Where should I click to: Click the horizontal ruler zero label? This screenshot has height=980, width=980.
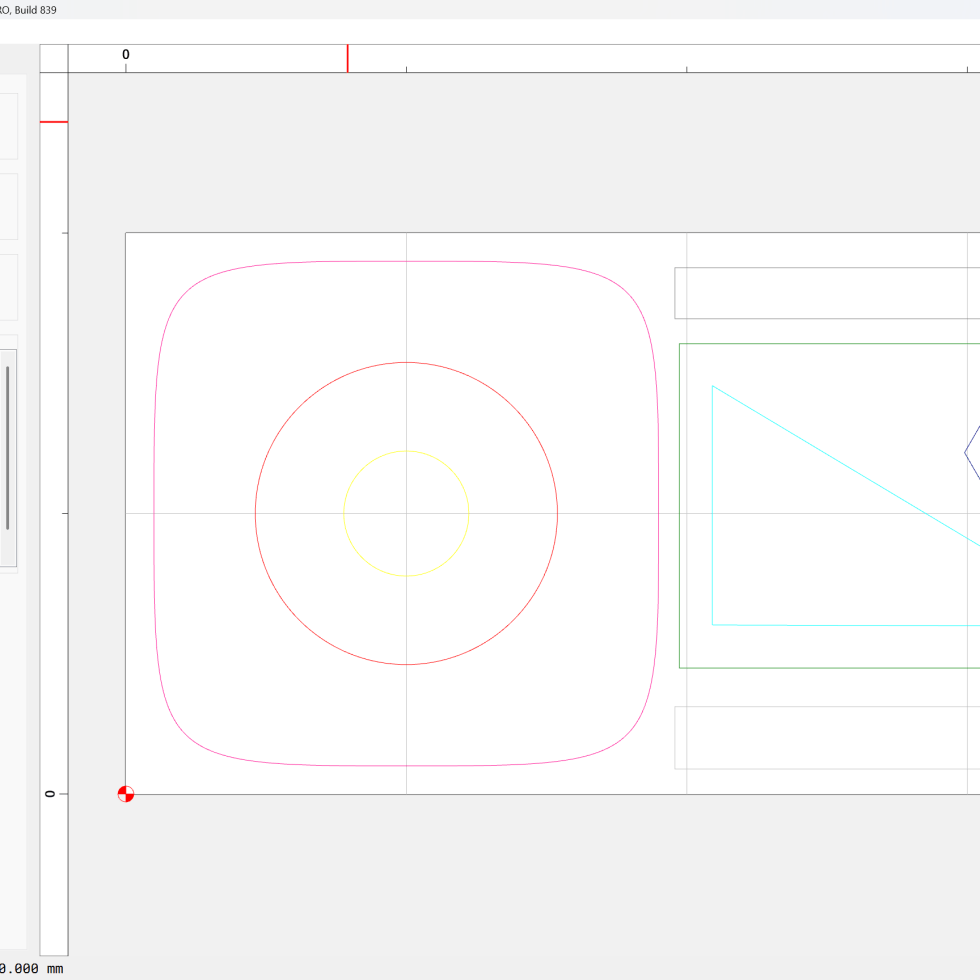(126, 55)
